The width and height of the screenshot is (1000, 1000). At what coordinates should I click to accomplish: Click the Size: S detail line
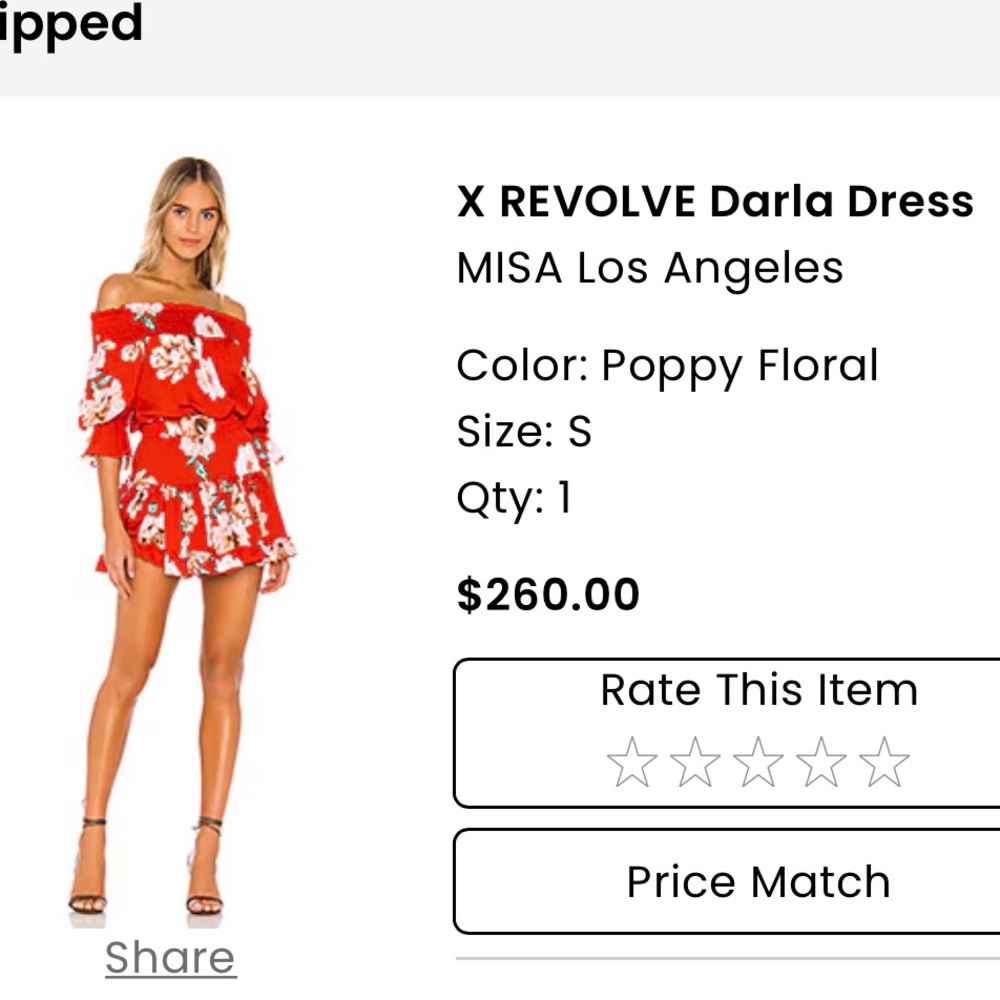point(524,432)
